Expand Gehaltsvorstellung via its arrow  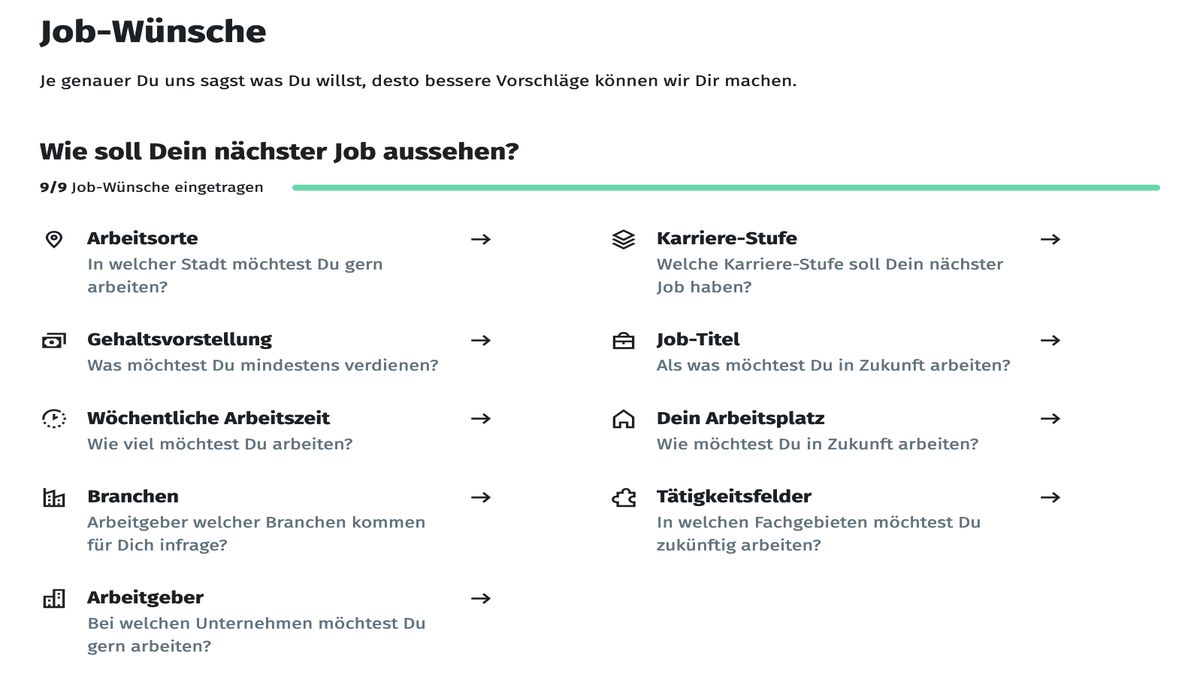click(481, 340)
